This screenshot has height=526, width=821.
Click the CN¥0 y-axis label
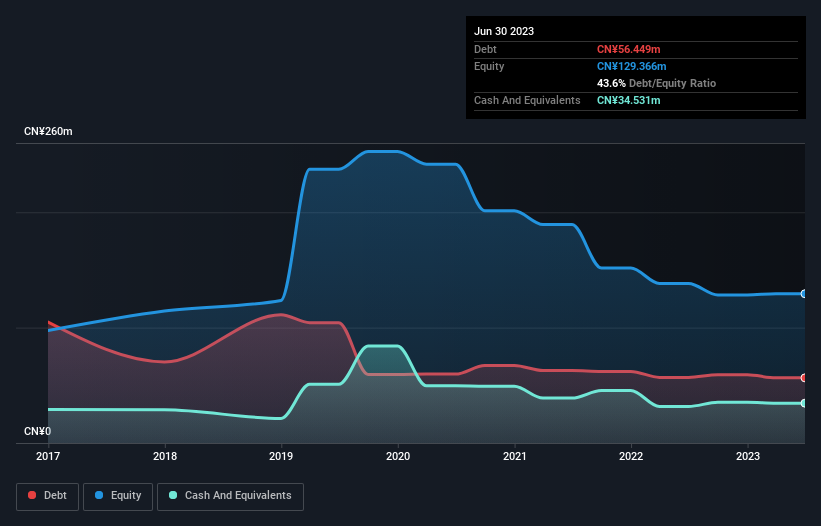38,431
